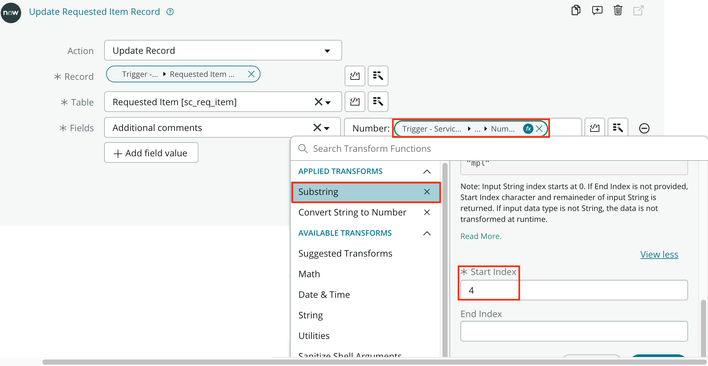Click the Start Index input field

(x=574, y=290)
